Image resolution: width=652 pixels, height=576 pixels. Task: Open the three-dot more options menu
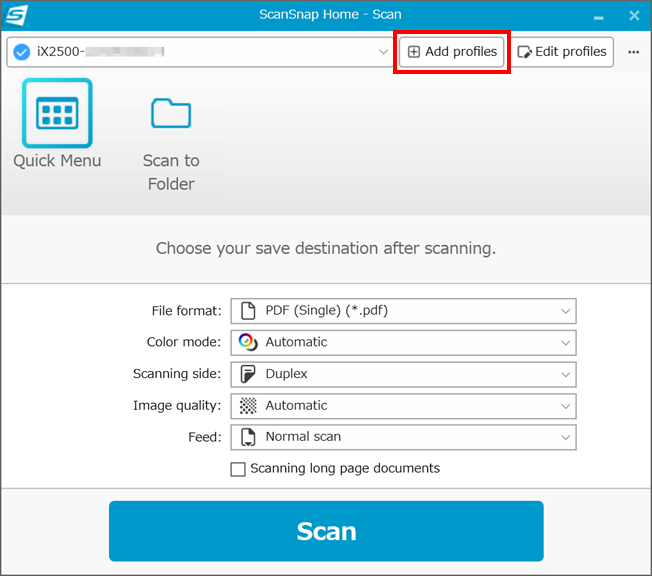tap(633, 52)
